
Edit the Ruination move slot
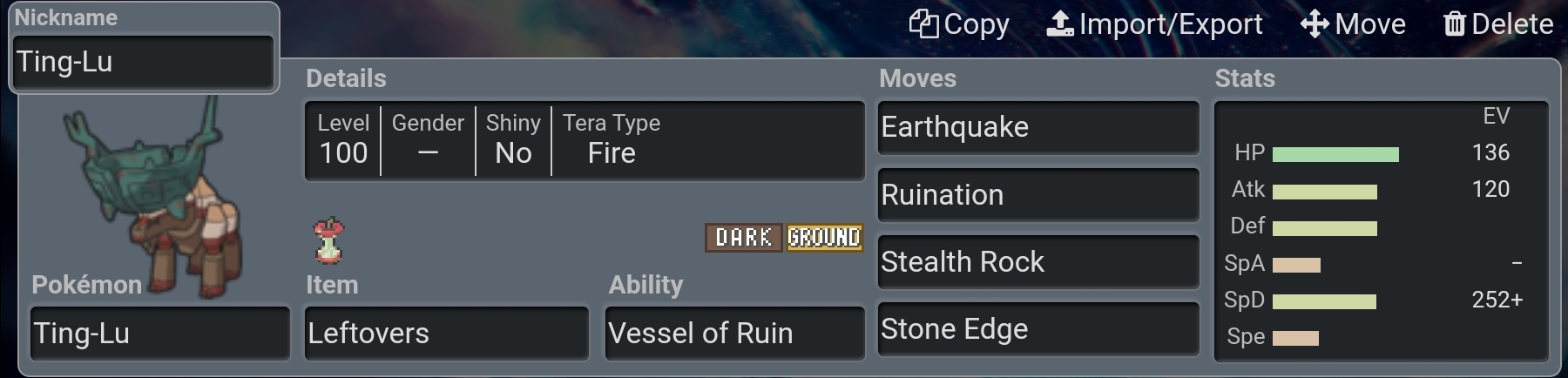(1037, 195)
